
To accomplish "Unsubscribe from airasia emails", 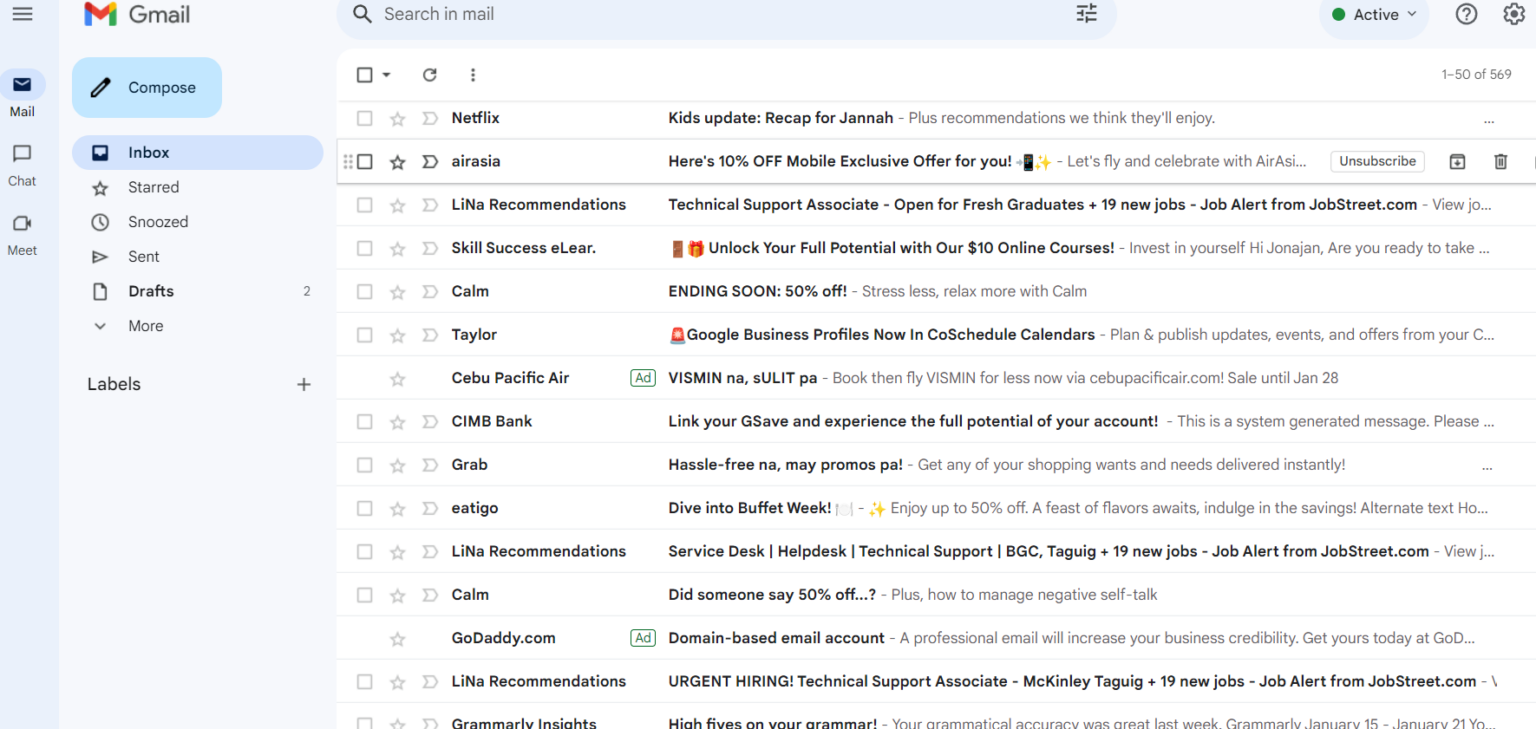I will click(1377, 161).
